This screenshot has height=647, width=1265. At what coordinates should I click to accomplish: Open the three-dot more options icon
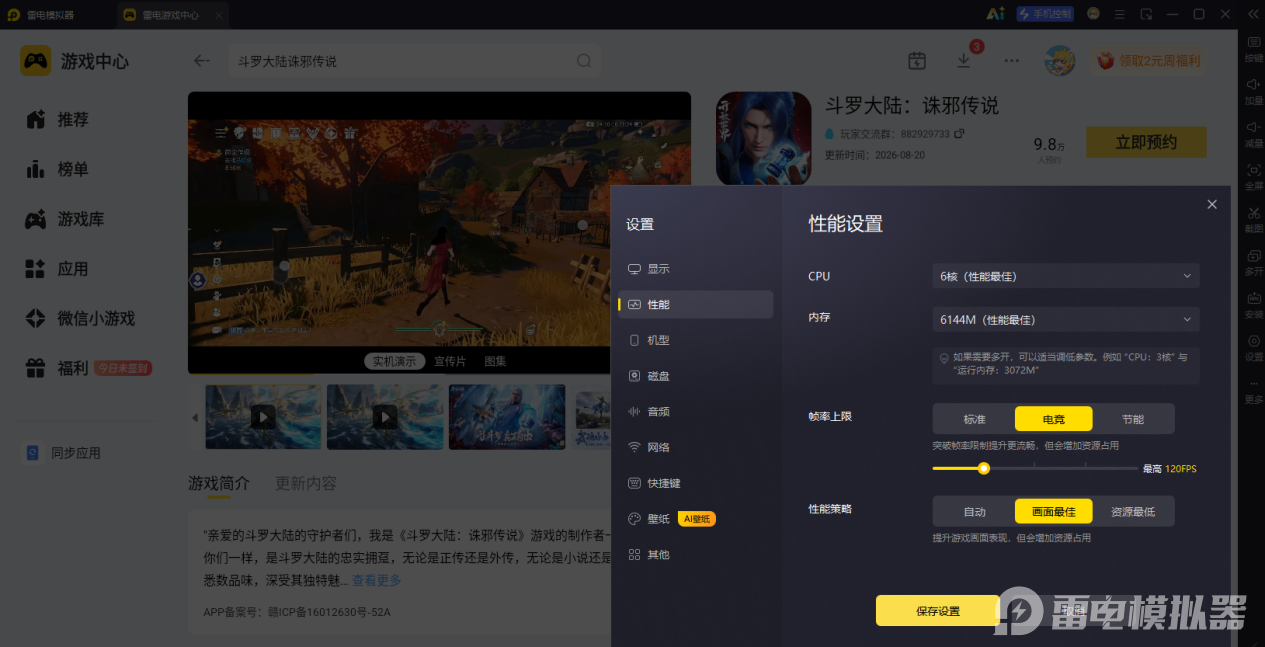1012,61
